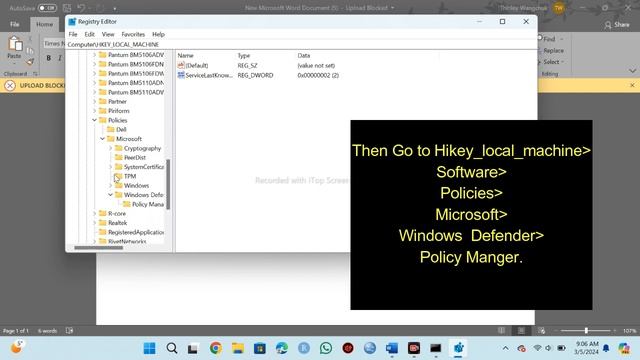
Task: Click the 6 words count in status bar
Action: [47, 331]
